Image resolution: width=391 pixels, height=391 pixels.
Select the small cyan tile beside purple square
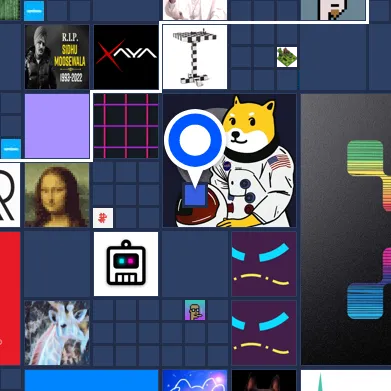pos(11,148)
